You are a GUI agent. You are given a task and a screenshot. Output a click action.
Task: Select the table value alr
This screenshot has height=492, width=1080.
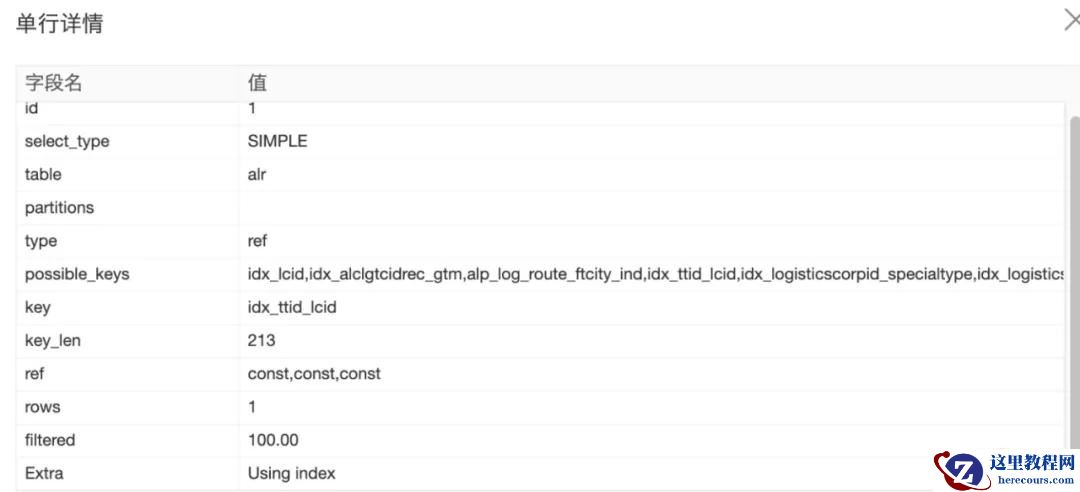click(257, 174)
